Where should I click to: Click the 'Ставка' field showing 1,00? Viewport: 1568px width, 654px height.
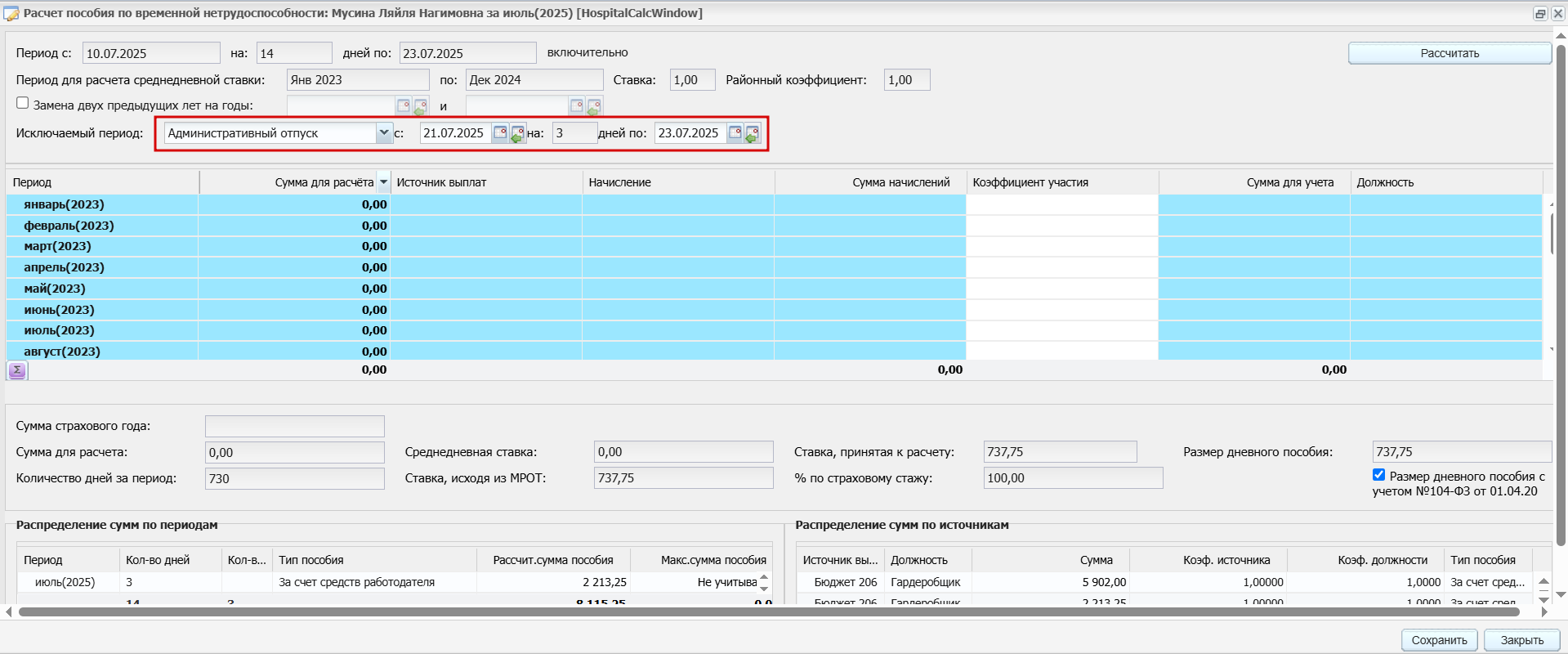click(692, 79)
